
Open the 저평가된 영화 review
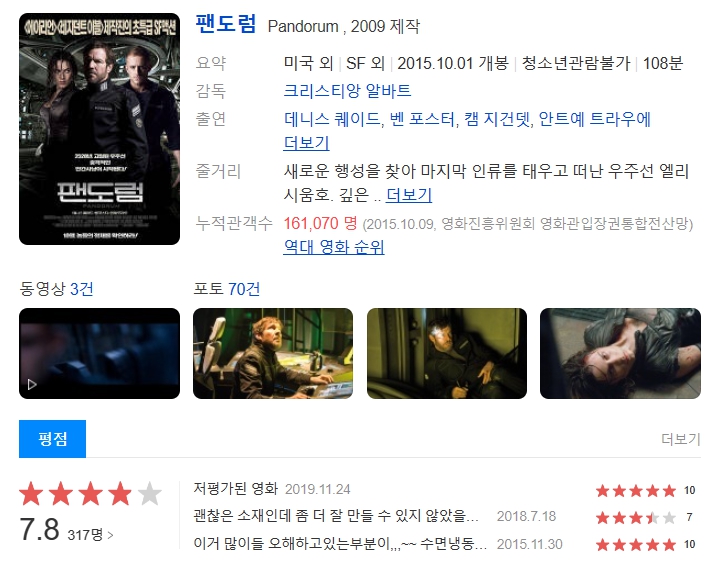[x=235, y=488]
